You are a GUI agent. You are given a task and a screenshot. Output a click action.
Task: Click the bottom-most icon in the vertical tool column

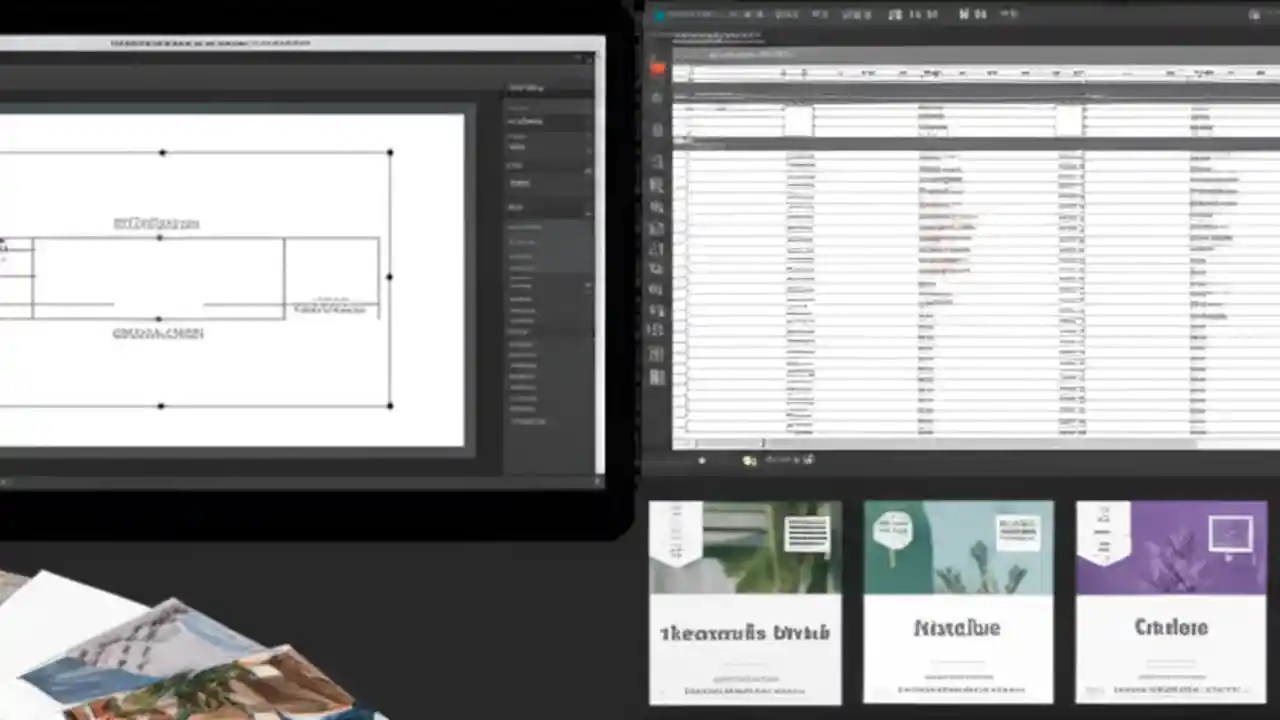657,378
